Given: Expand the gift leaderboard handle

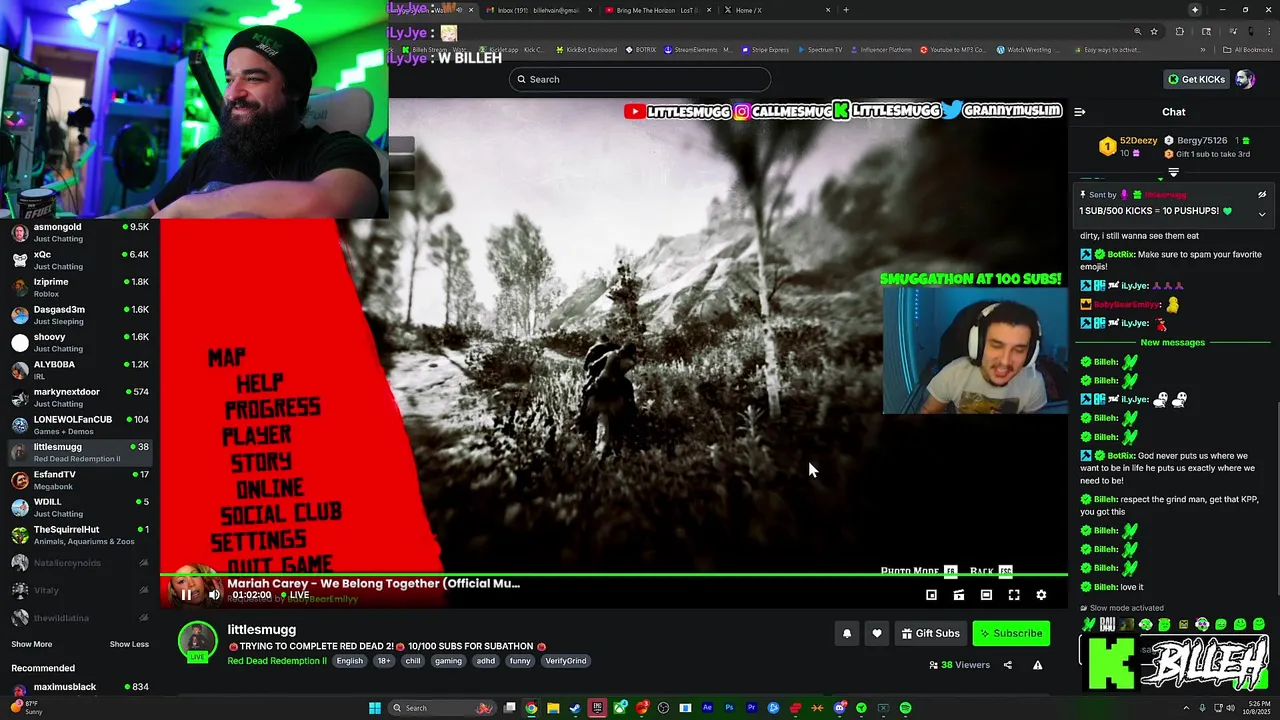Looking at the screenshot, I should tap(1174, 173).
